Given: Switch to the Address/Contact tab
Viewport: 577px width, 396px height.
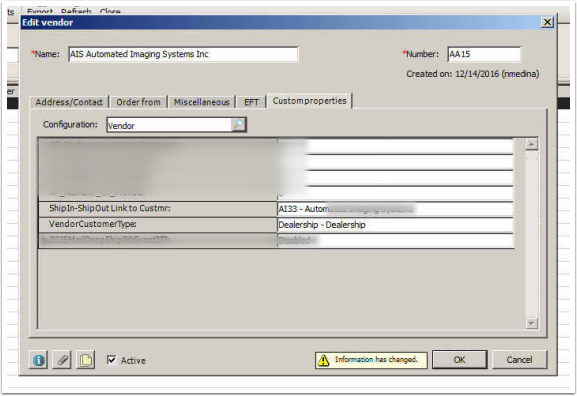Looking at the screenshot, I should pos(69,102).
